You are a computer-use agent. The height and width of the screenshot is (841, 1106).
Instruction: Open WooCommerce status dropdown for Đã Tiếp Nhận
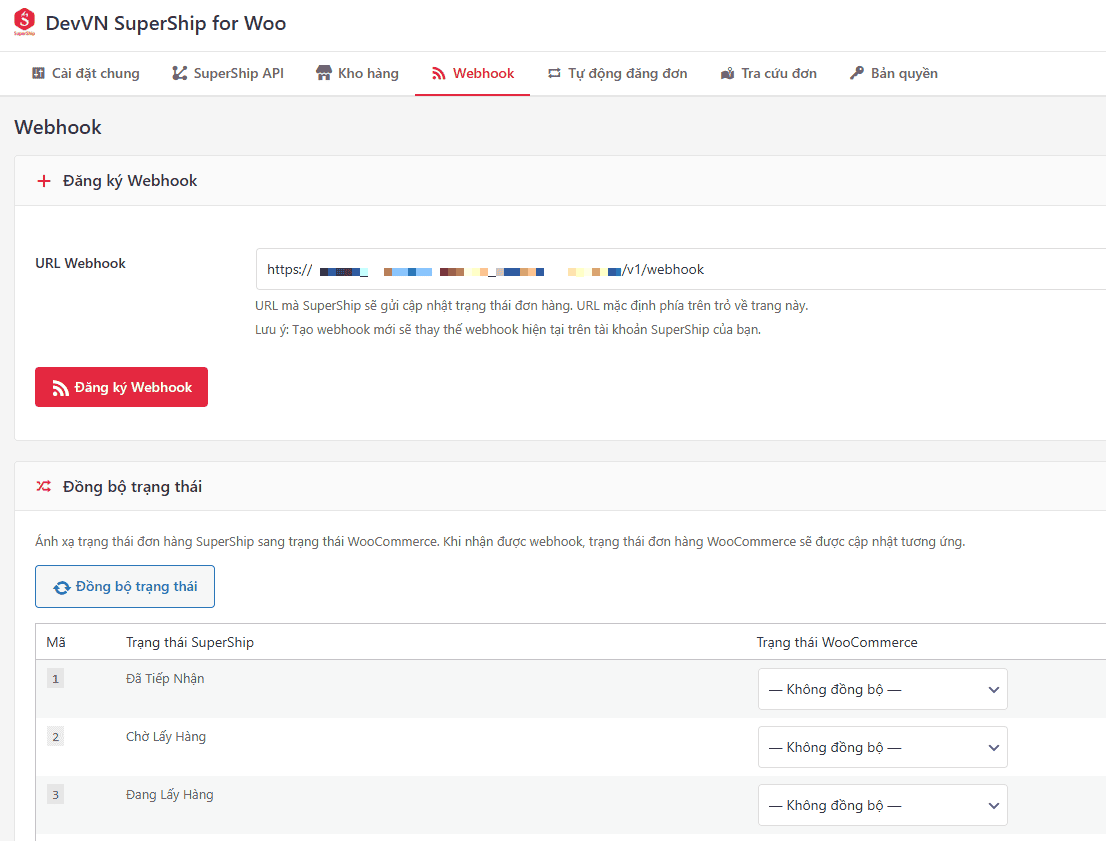tap(882, 690)
